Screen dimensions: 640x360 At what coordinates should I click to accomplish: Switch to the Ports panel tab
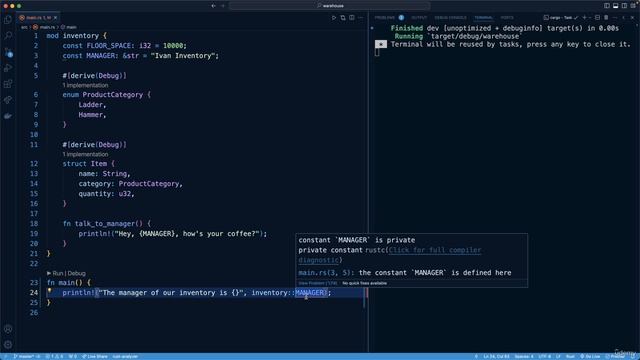pyautogui.click(x=507, y=18)
